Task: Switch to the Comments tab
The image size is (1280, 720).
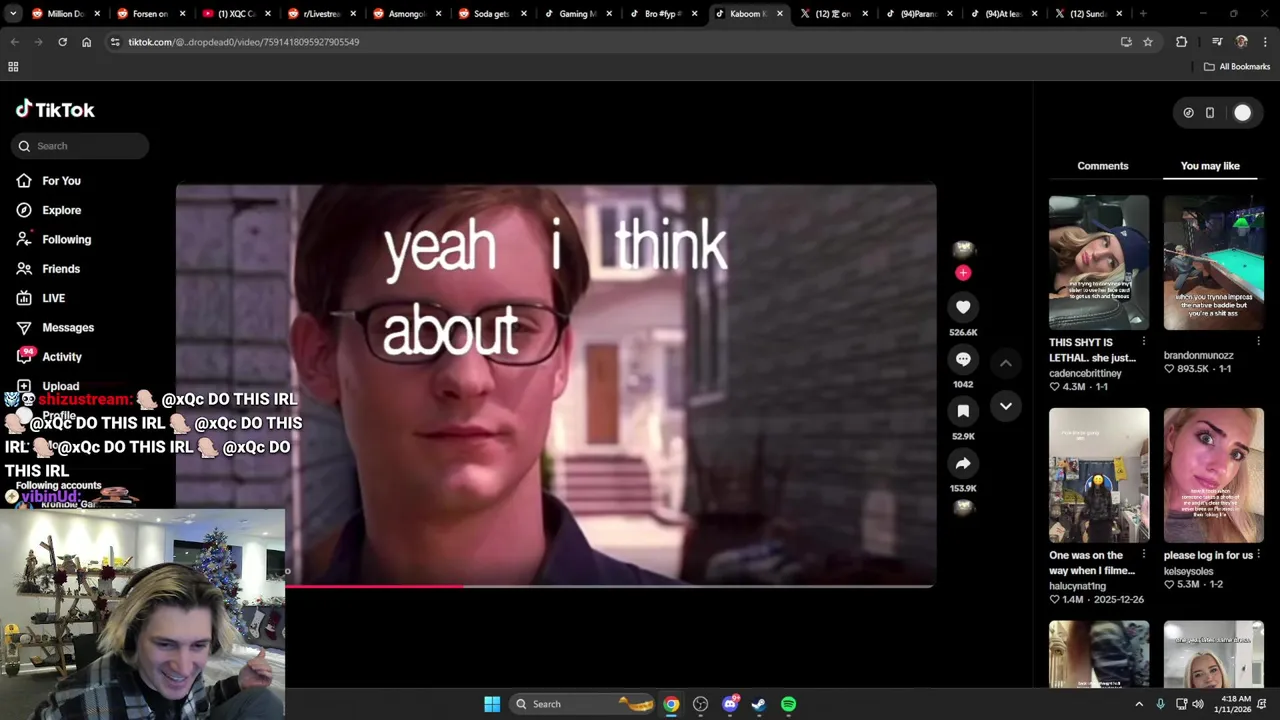Action: pos(1103,166)
